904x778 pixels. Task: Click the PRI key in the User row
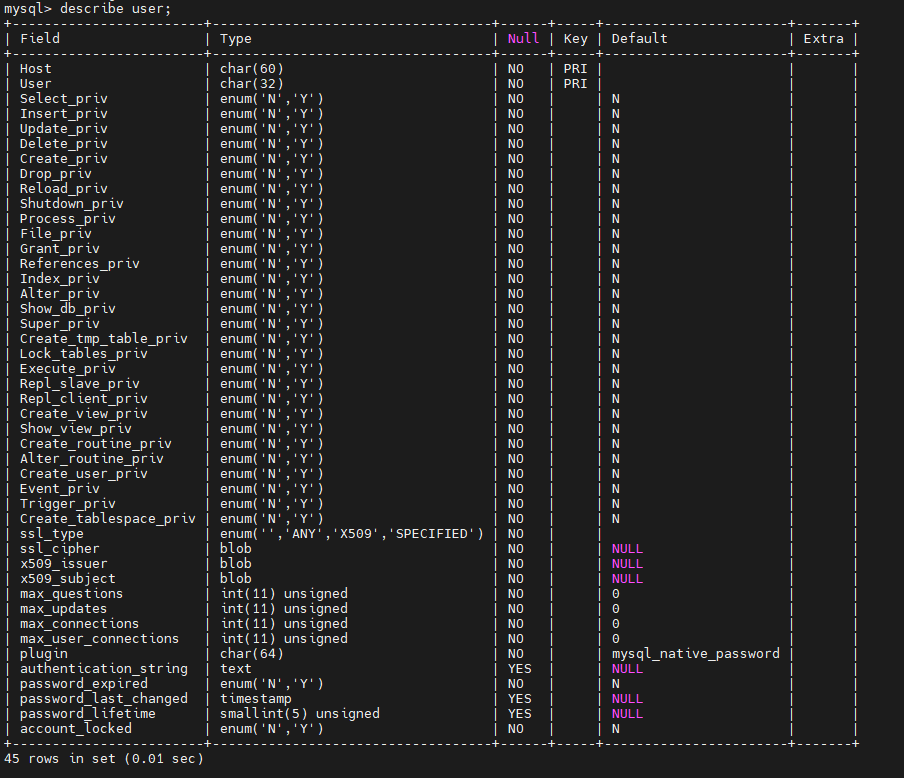coord(575,84)
